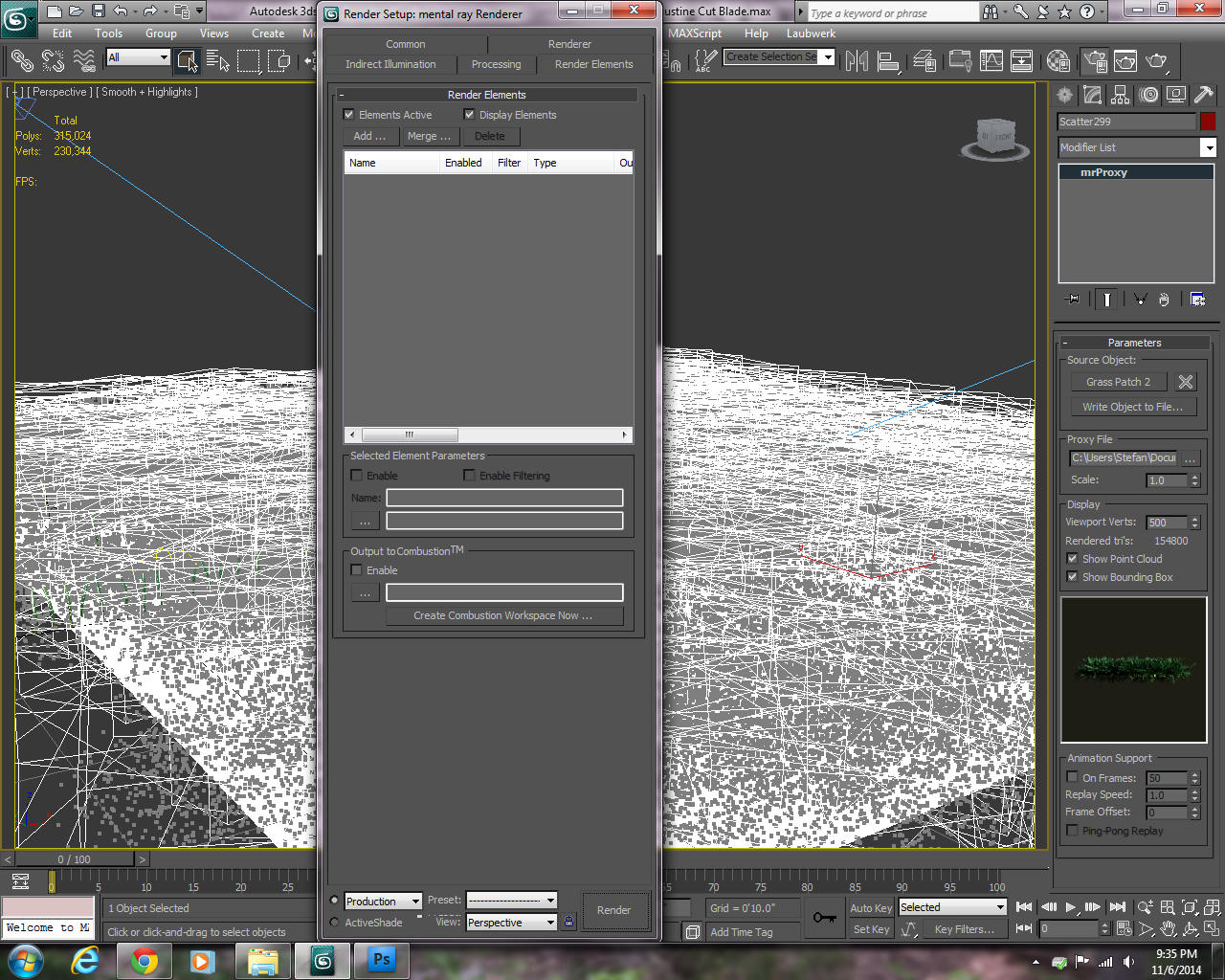Click the Align tool icon
The height and width of the screenshot is (980, 1225).
point(889,61)
